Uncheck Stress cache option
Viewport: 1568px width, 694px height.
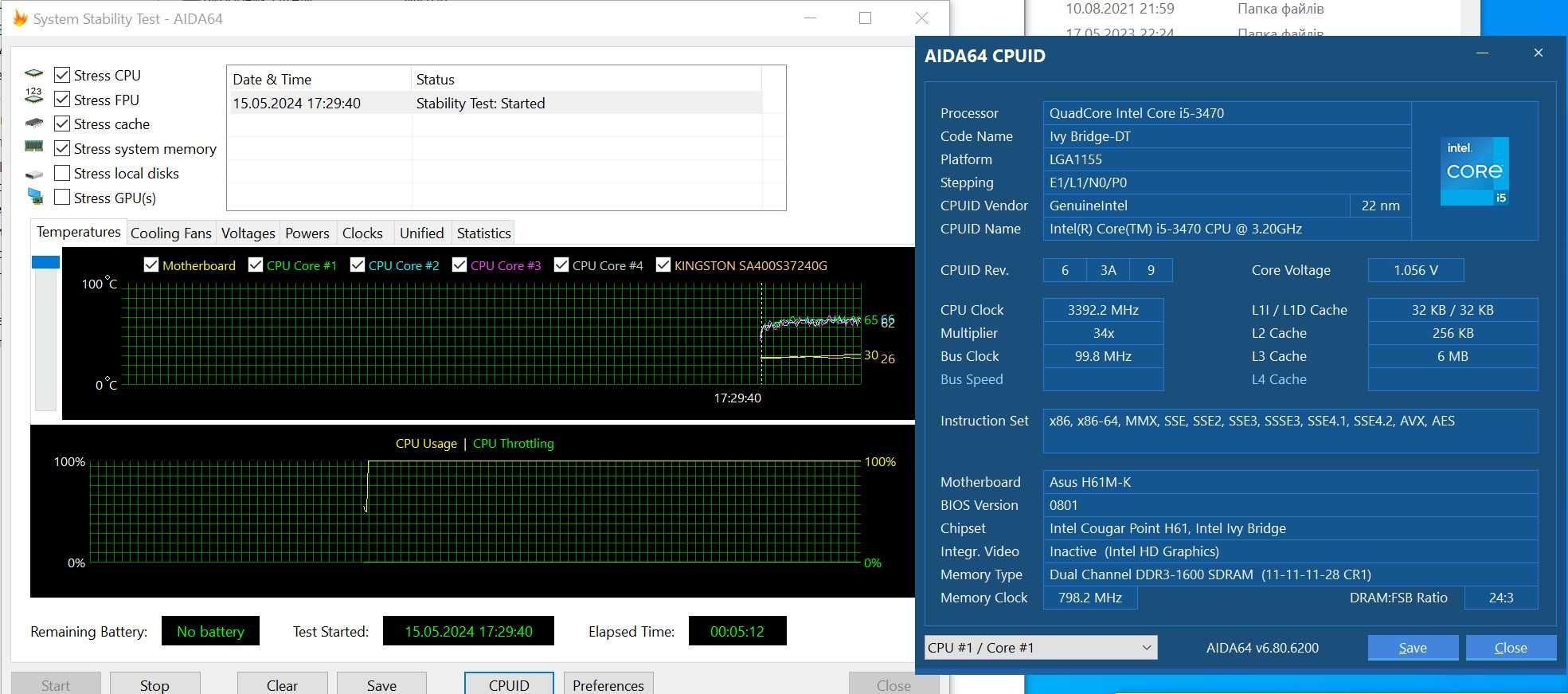[x=62, y=124]
